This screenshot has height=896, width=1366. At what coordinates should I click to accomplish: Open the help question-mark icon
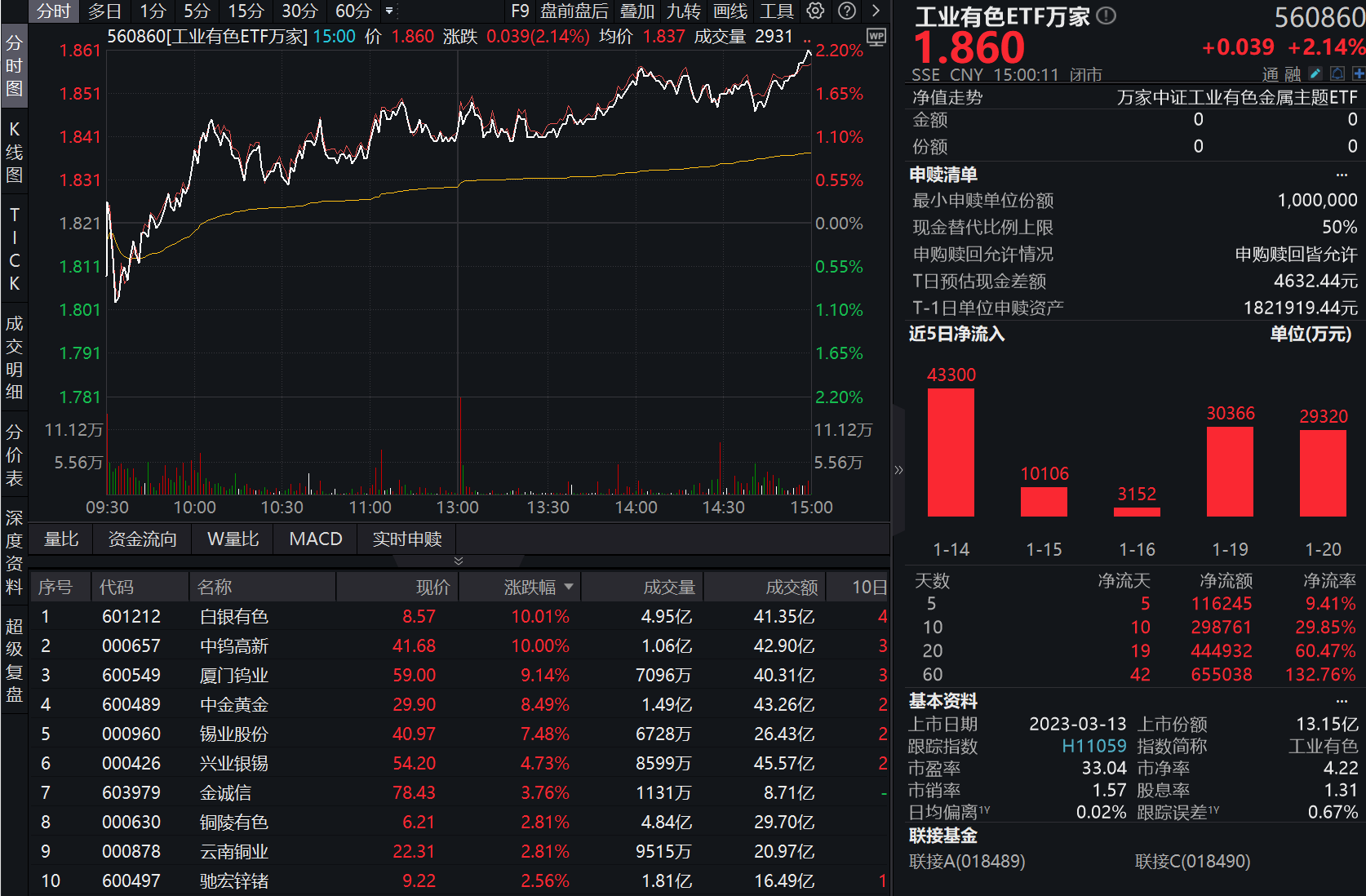(x=847, y=11)
